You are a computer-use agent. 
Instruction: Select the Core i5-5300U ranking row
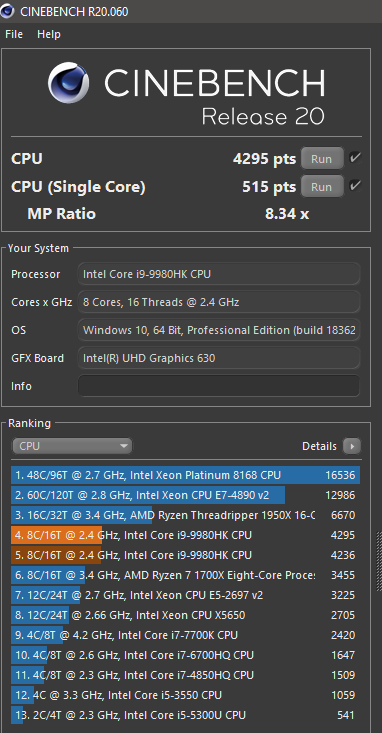pos(186,715)
